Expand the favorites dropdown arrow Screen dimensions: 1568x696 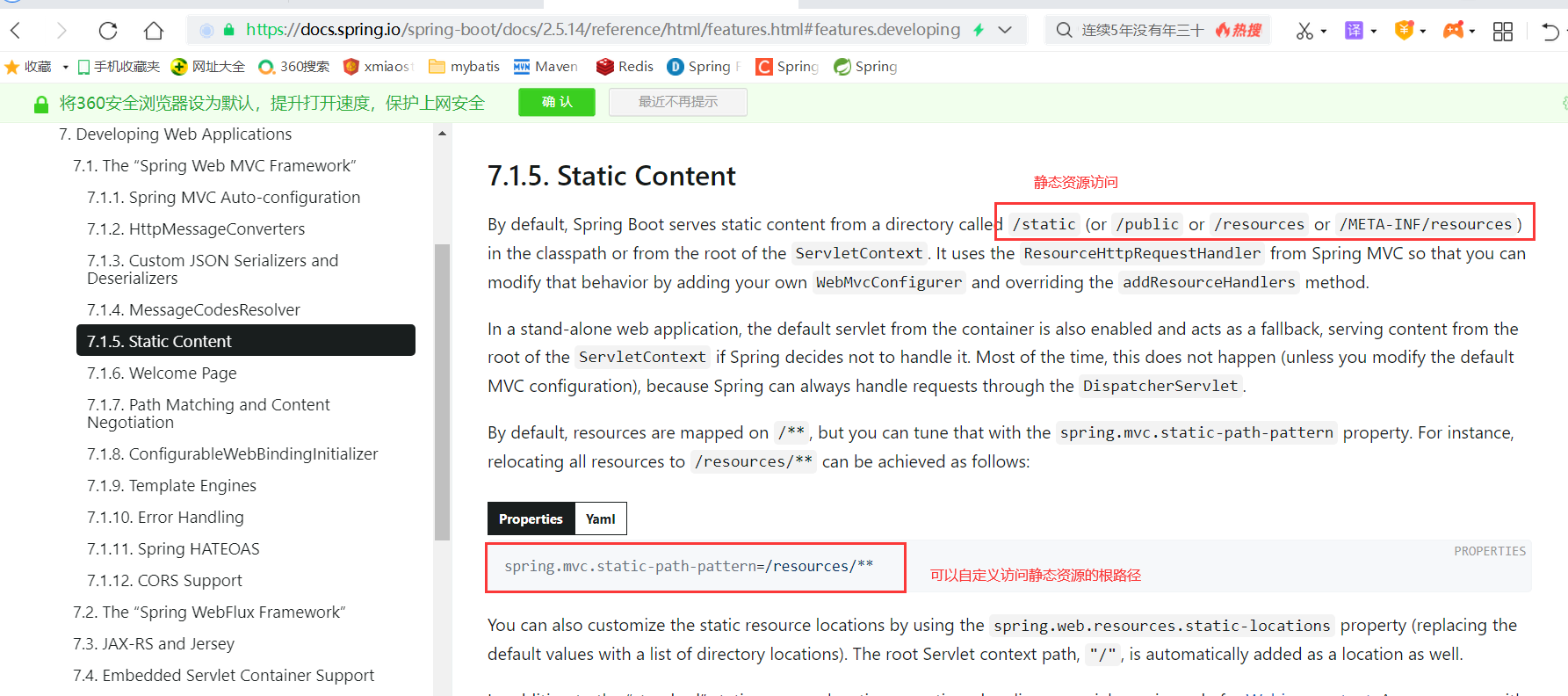pos(65,67)
